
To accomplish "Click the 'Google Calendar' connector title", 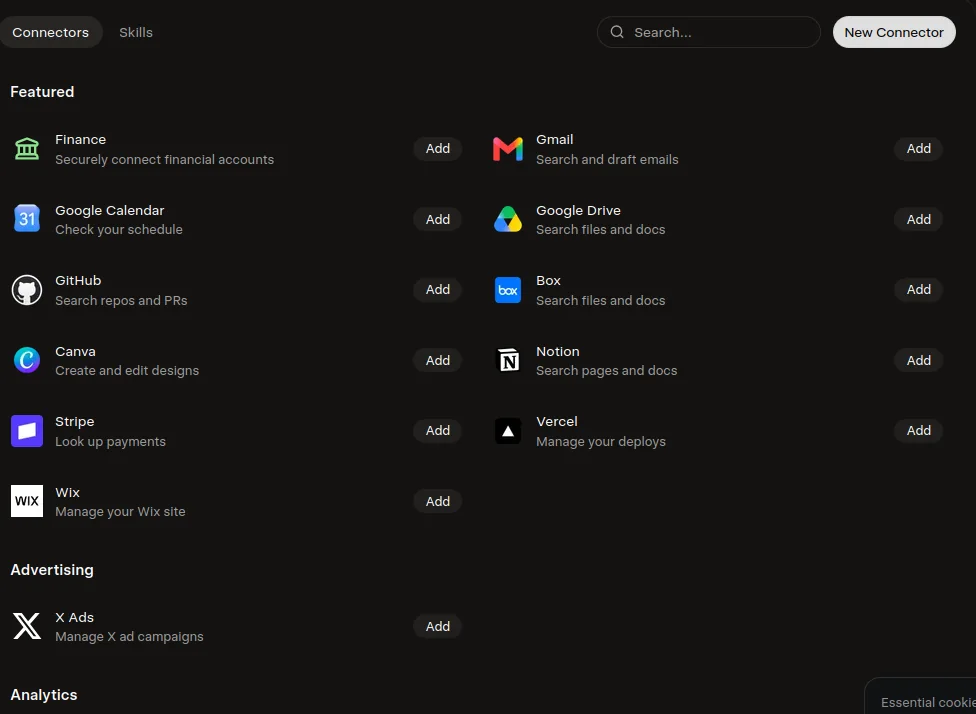I will (110, 210).
